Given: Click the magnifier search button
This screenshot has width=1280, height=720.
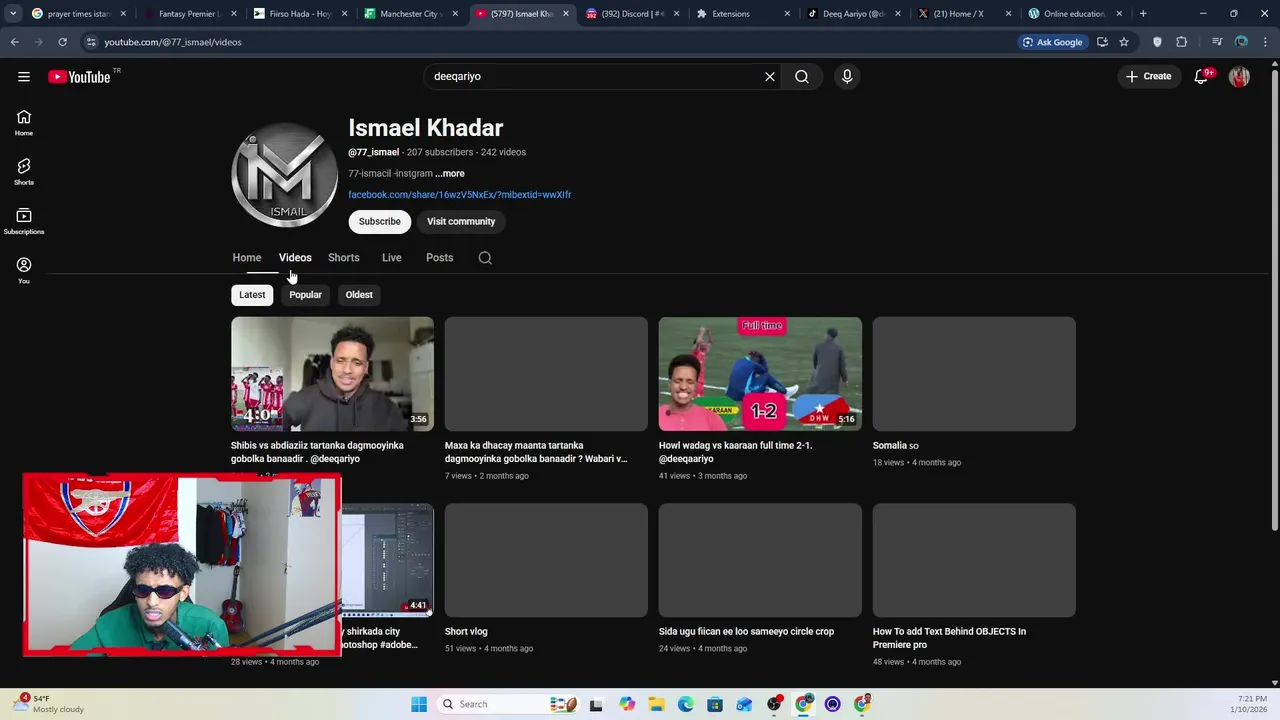Looking at the screenshot, I should (x=802, y=76).
